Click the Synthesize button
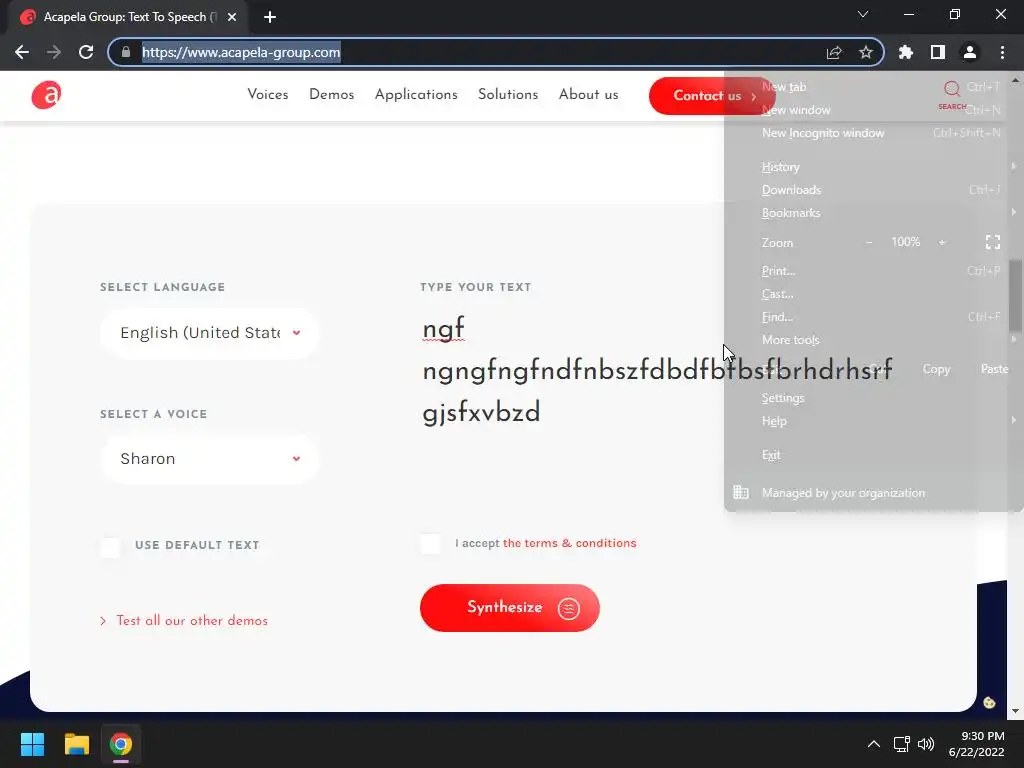This screenshot has height=768, width=1024. click(509, 608)
